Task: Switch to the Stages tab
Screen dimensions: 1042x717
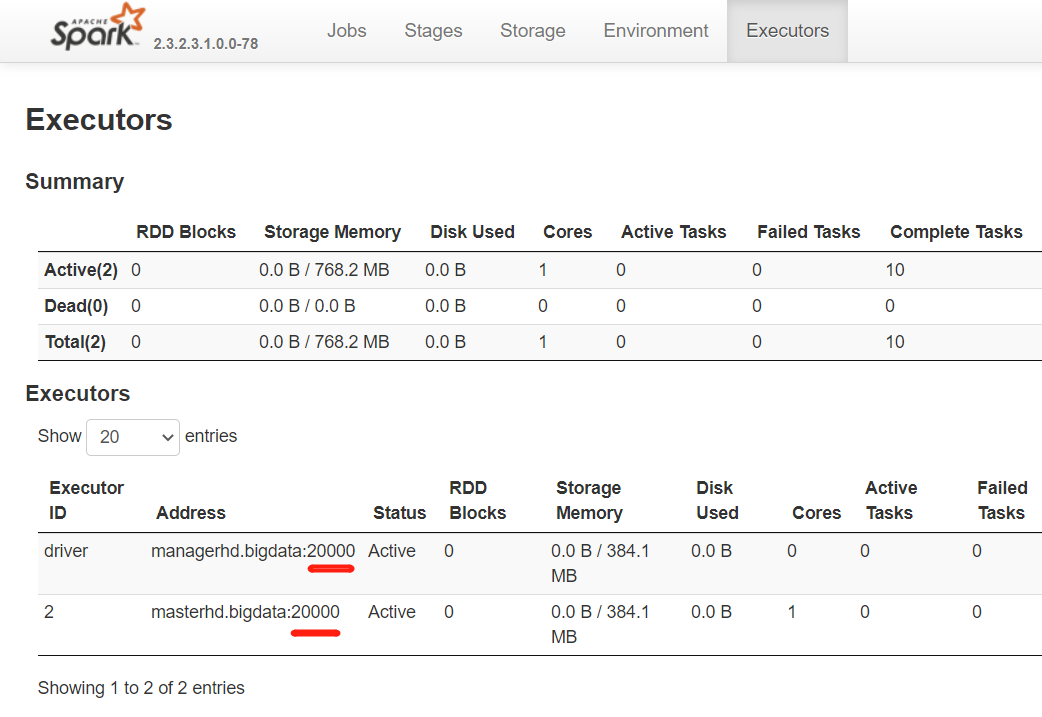Action: coord(433,31)
